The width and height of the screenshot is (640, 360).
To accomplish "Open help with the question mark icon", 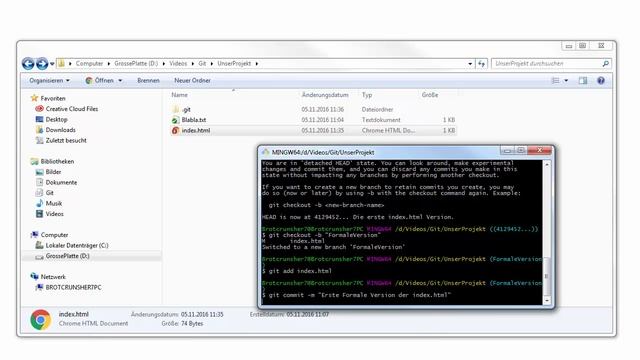I will tap(601, 81).
